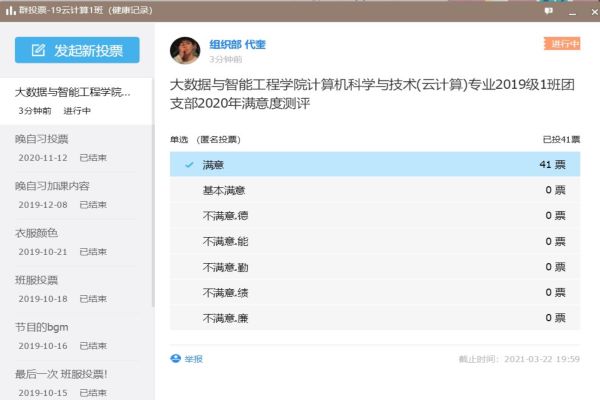
Task: Click the 发起新投票 button
Action: coord(77,50)
